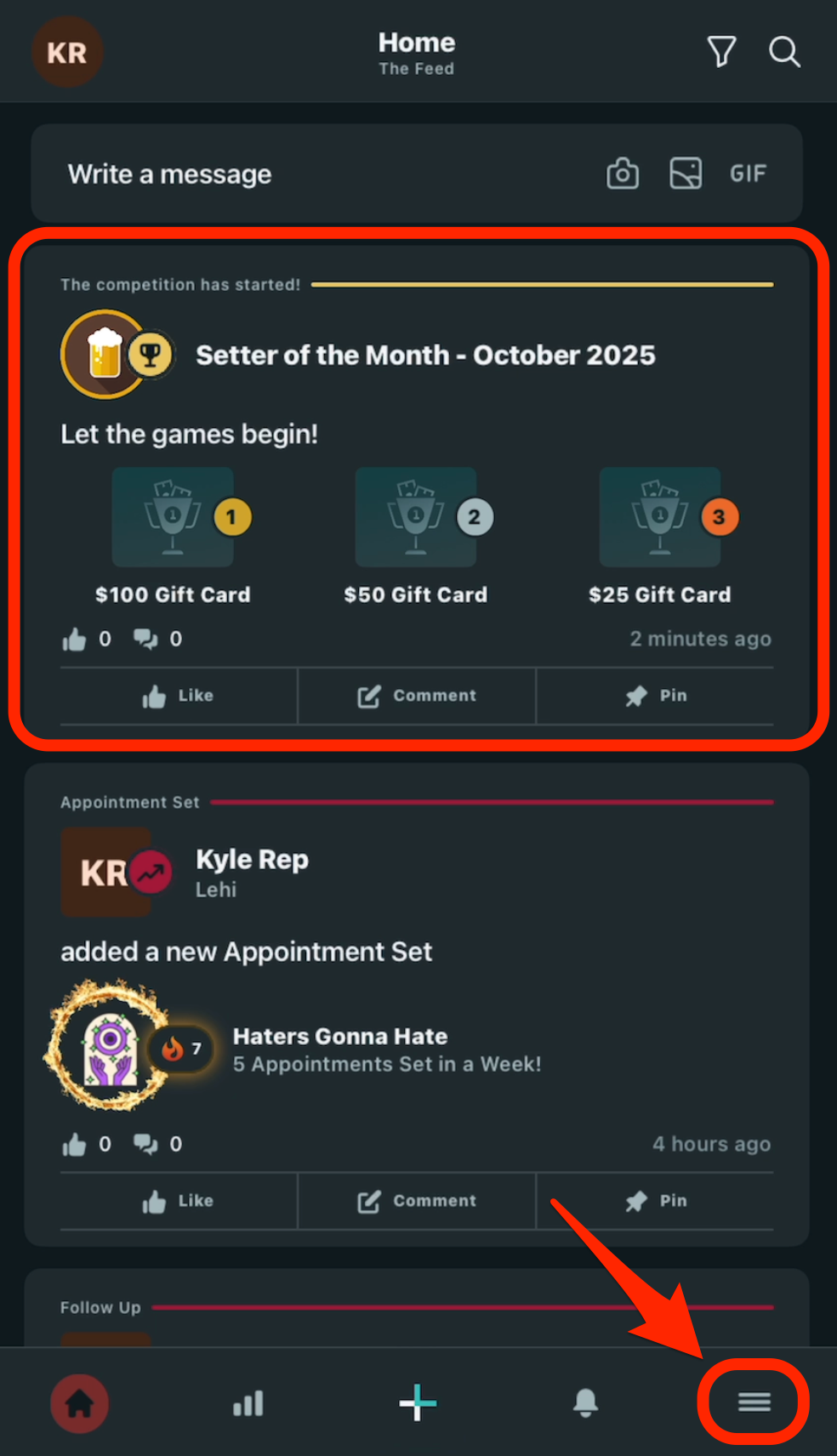Viewport: 837px width, 1456px height.
Task: Open the leaderboard bar chart tab
Action: pyautogui.click(x=248, y=1403)
